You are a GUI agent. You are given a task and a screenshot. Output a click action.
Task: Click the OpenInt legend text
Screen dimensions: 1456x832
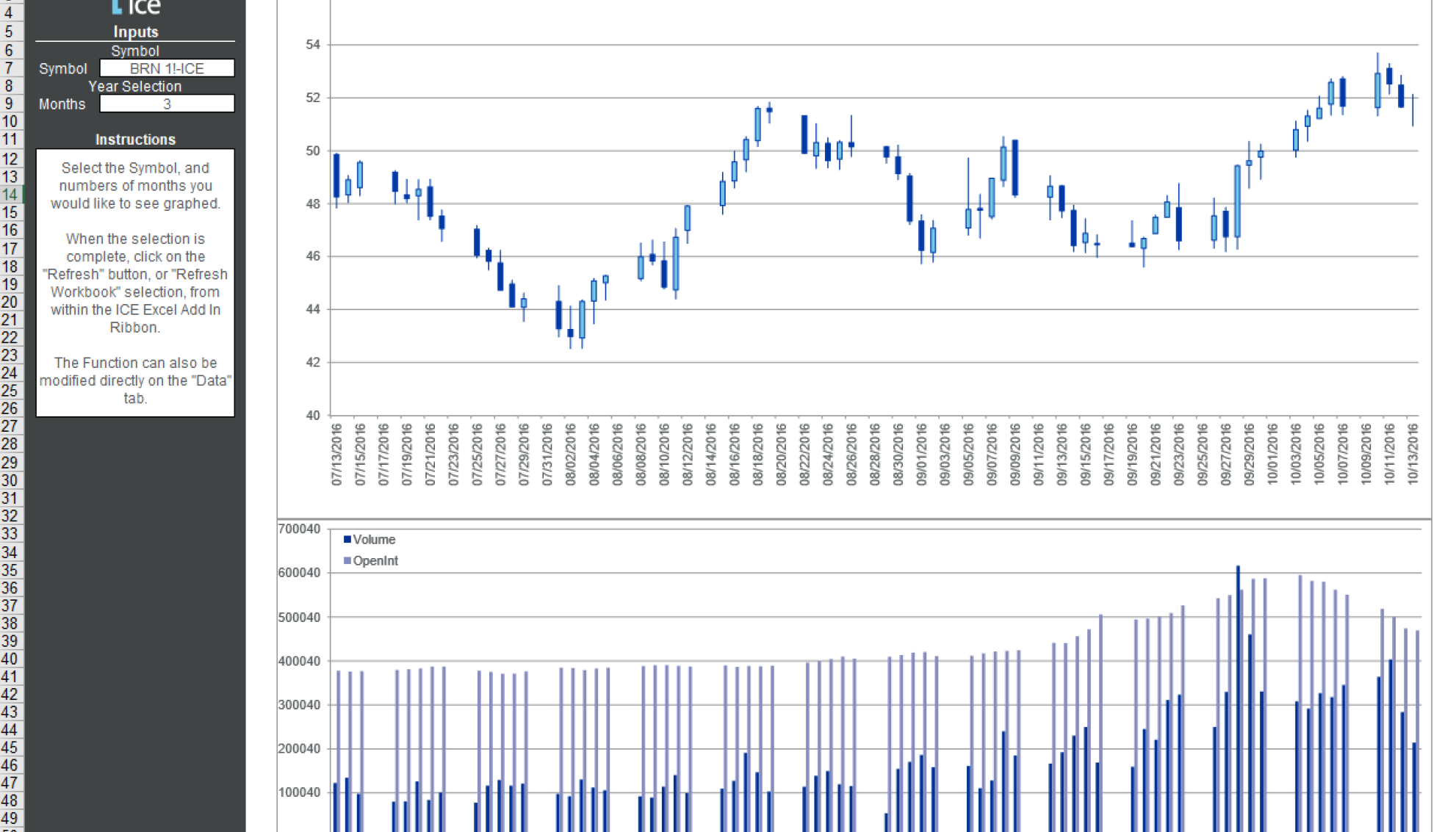coord(375,561)
